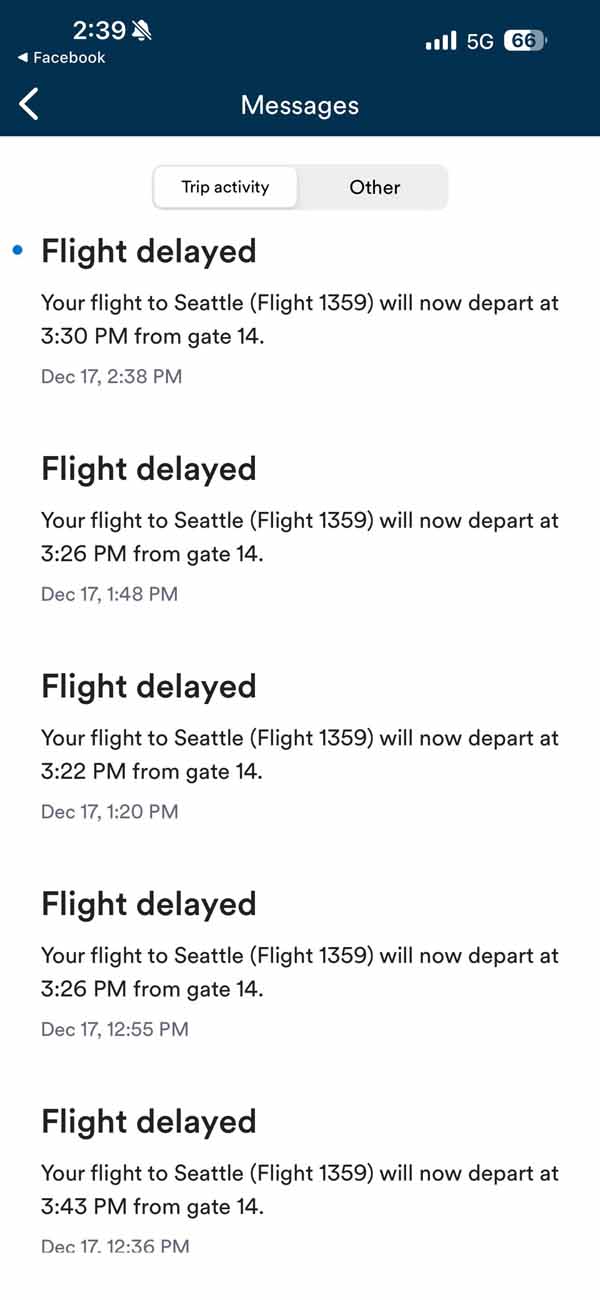Tap the 'Dec 17, 1:20 PM' timestamp
600x1300 pixels.
(109, 812)
